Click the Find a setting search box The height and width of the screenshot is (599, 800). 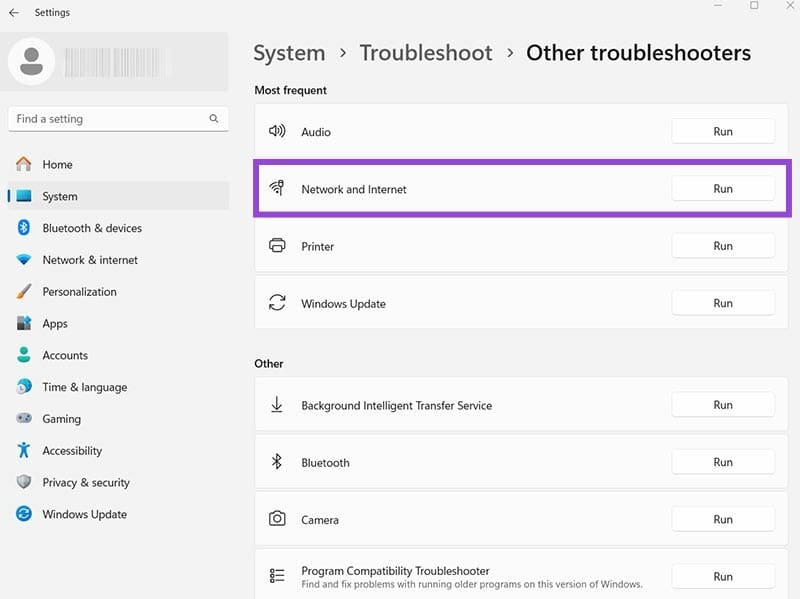click(x=118, y=118)
